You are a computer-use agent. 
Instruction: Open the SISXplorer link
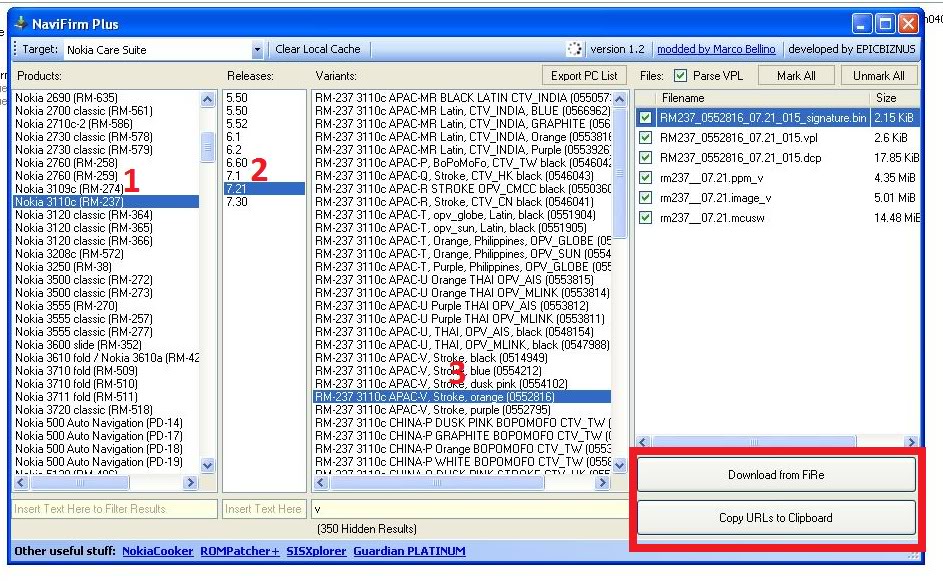[x=316, y=551]
